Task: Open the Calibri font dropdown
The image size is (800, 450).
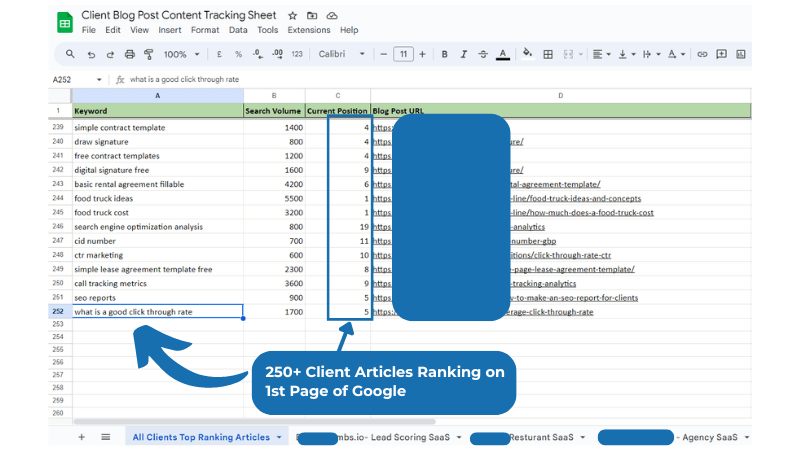Action: point(341,54)
